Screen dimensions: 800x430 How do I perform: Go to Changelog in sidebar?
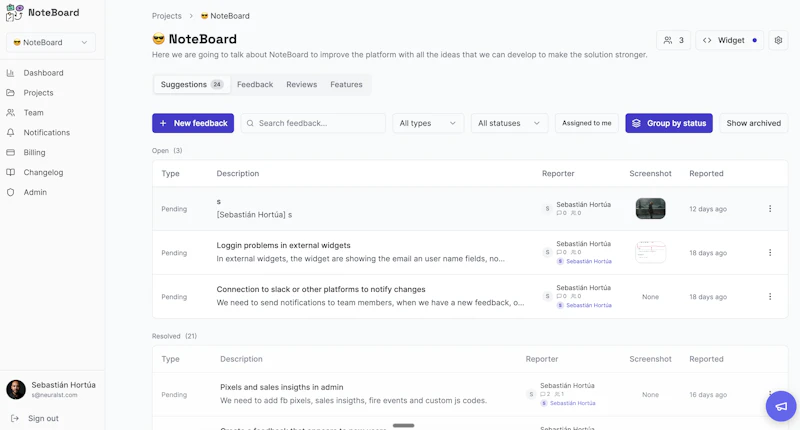pyautogui.click(x=43, y=172)
